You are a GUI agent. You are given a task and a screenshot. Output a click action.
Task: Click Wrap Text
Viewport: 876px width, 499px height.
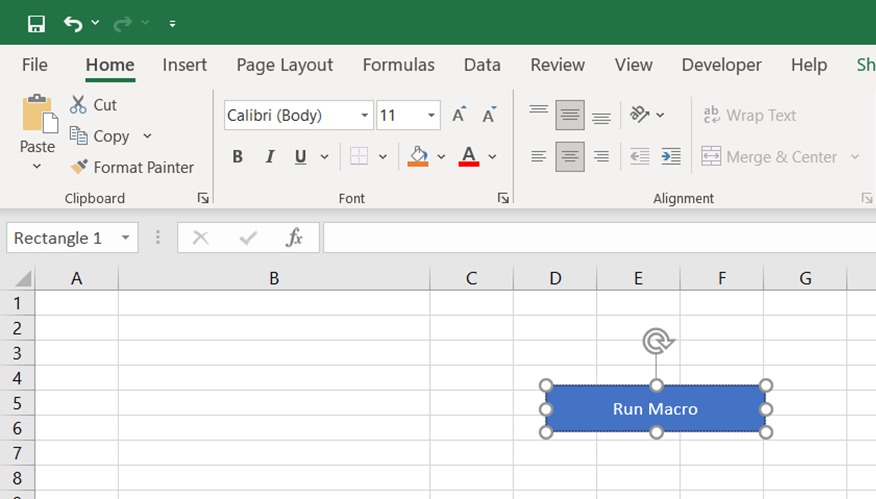click(x=749, y=115)
